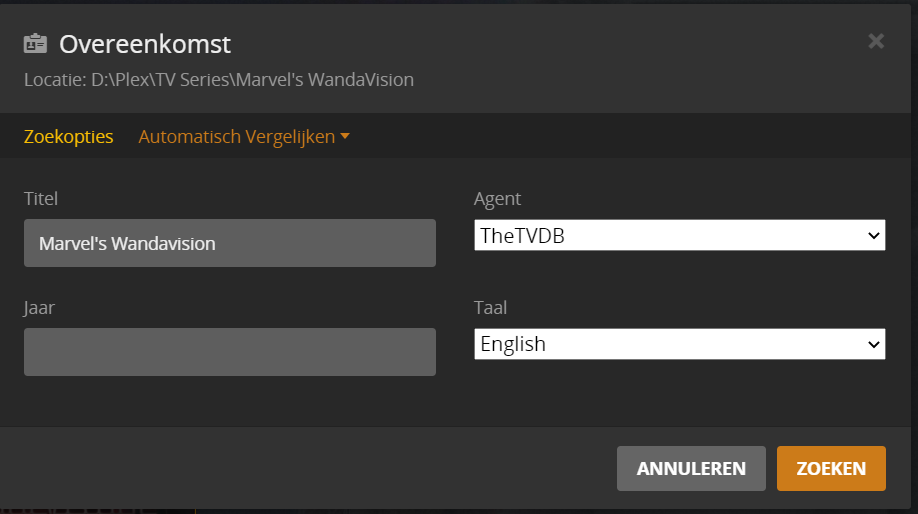Click the Agent label
Image resolution: width=918 pixels, height=514 pixels.
[497, 199]
